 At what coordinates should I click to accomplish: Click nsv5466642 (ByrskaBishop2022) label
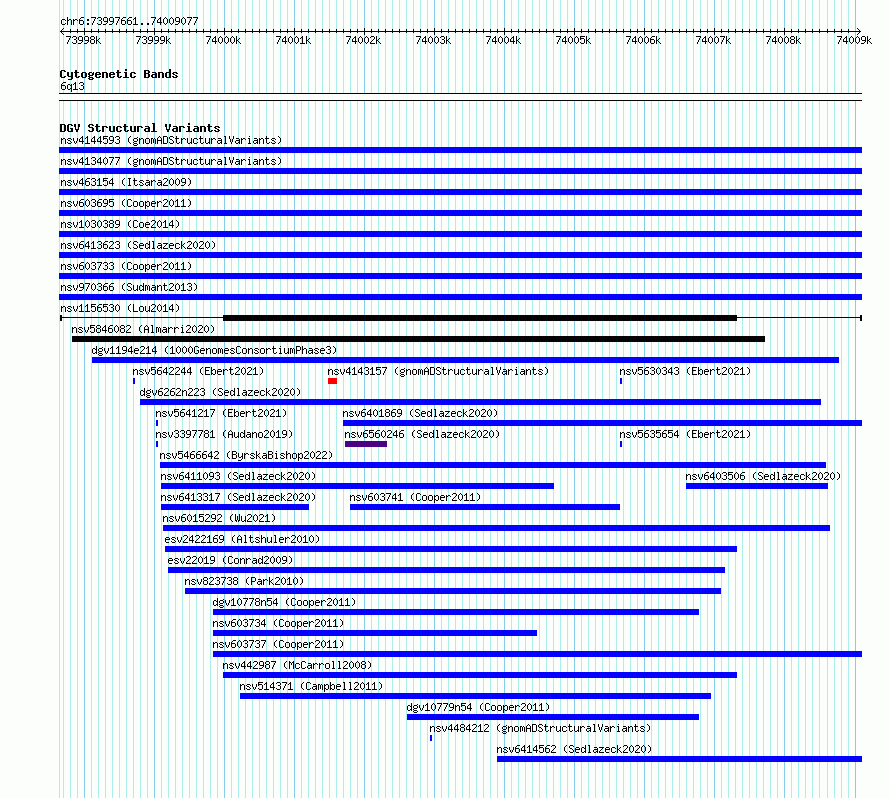tap(246, 455)
